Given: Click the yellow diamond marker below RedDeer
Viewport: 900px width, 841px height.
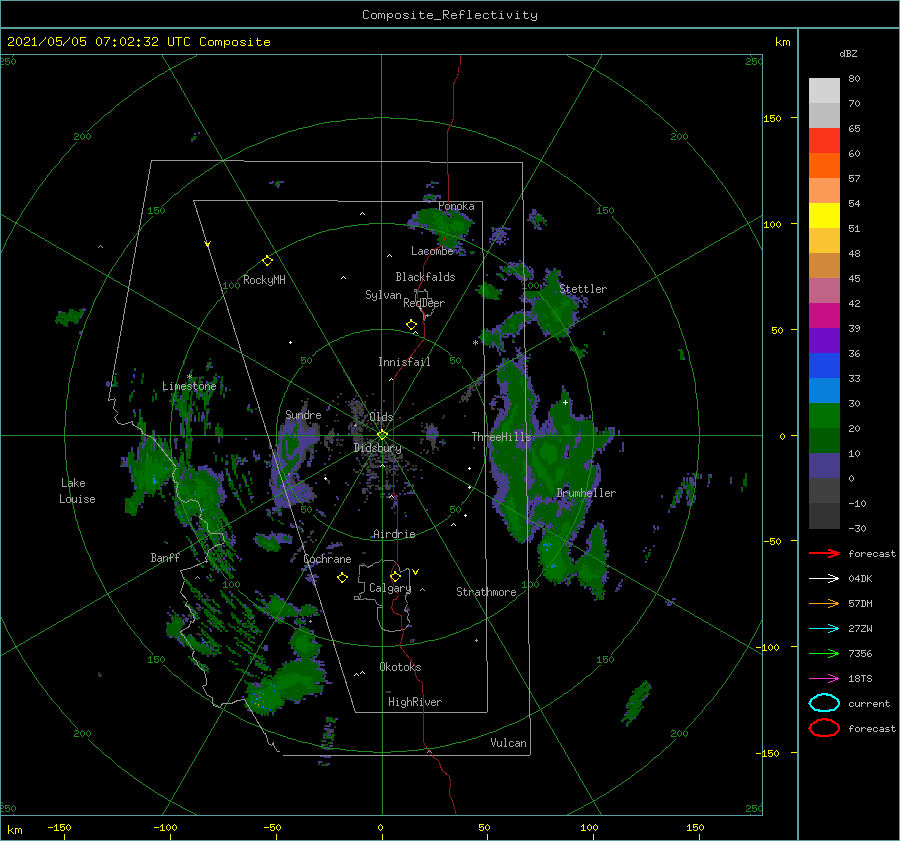Looking at the screenshot, I should [x=411, y=325].
